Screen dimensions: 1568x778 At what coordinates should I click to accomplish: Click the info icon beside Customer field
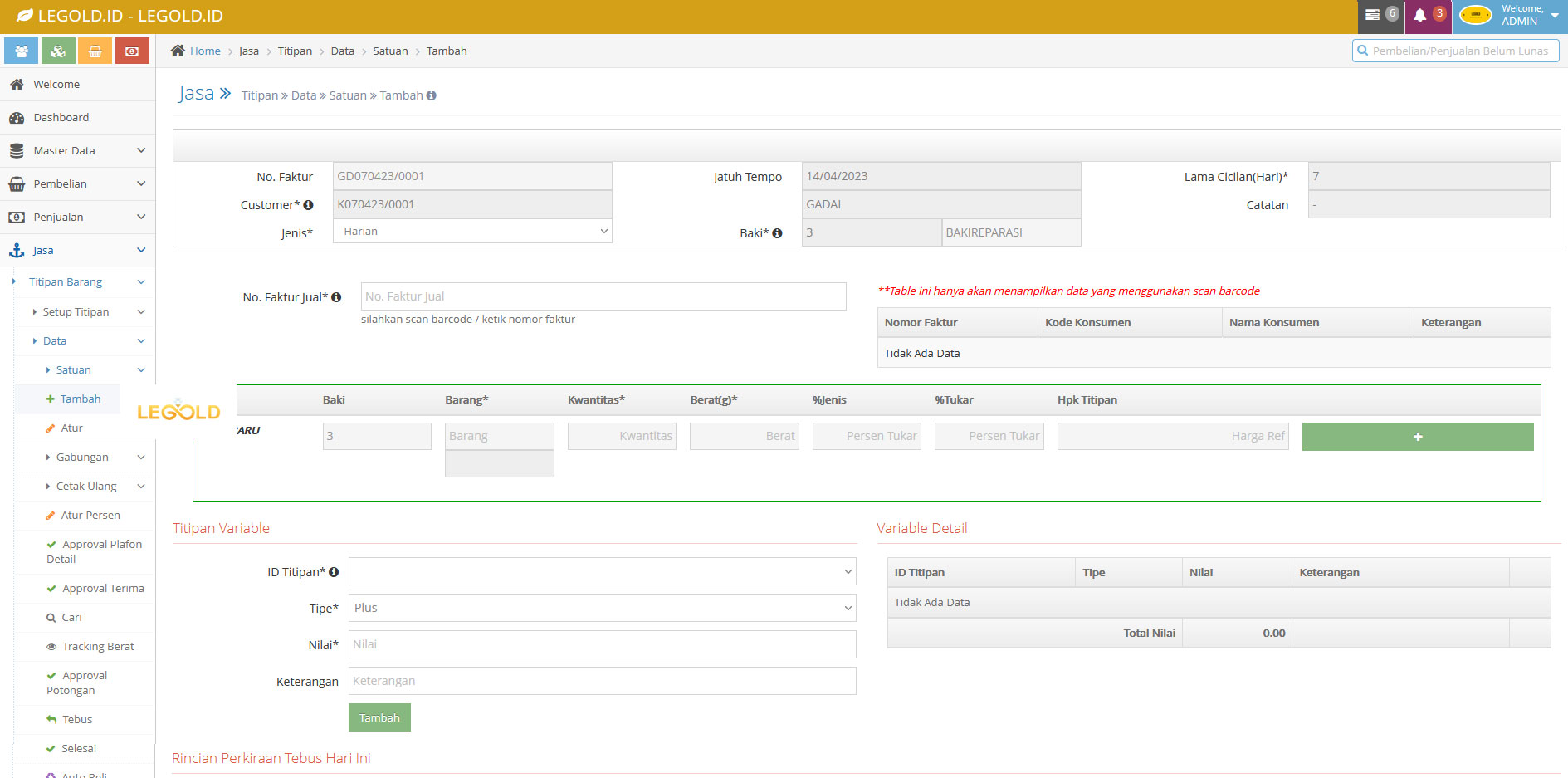coord(308,204)
